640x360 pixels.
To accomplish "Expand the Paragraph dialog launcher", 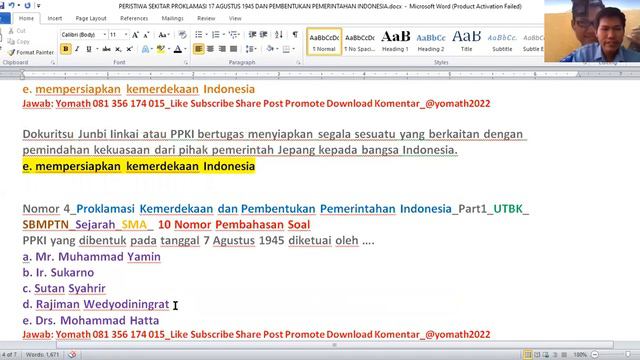I will (298, 62).
